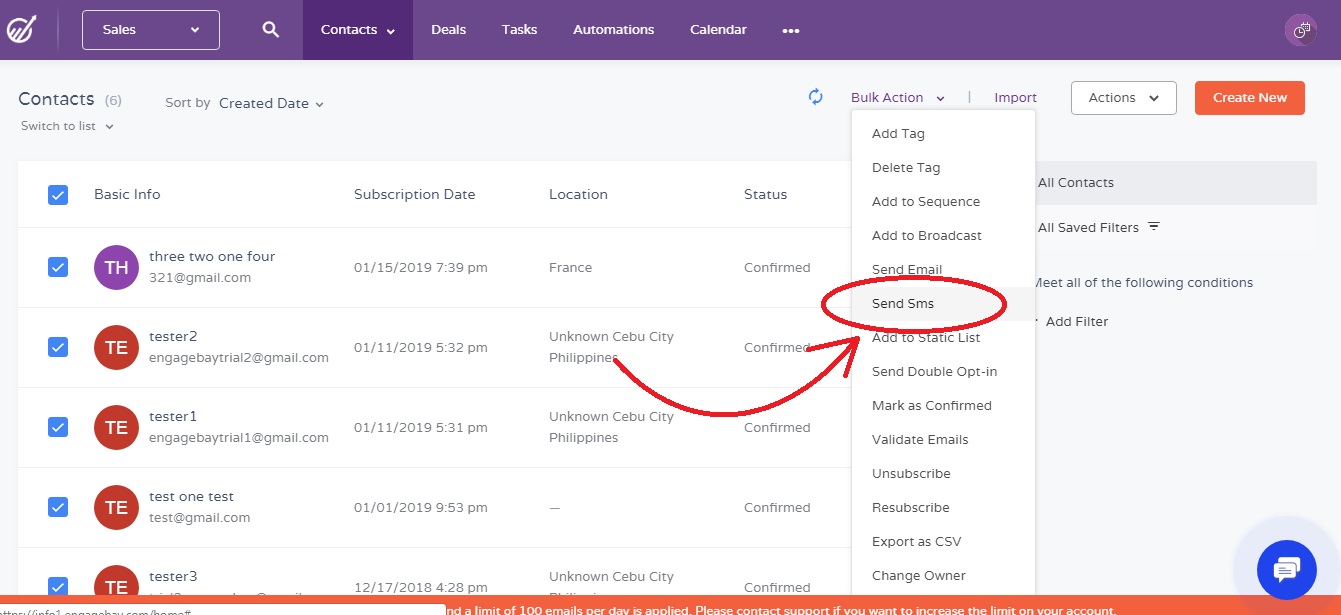This screenshot has width=1341, height=615.
Task: Click the Create New button
Action: coord(1249,98)
